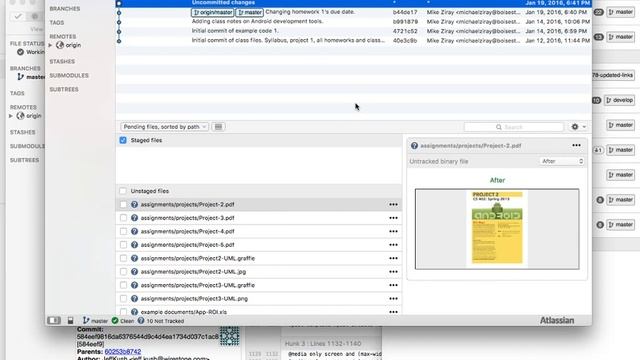This screenshot has width=640, height=360.
Task: Open the After view selector dropdown
Action: (x=562, y=161)
